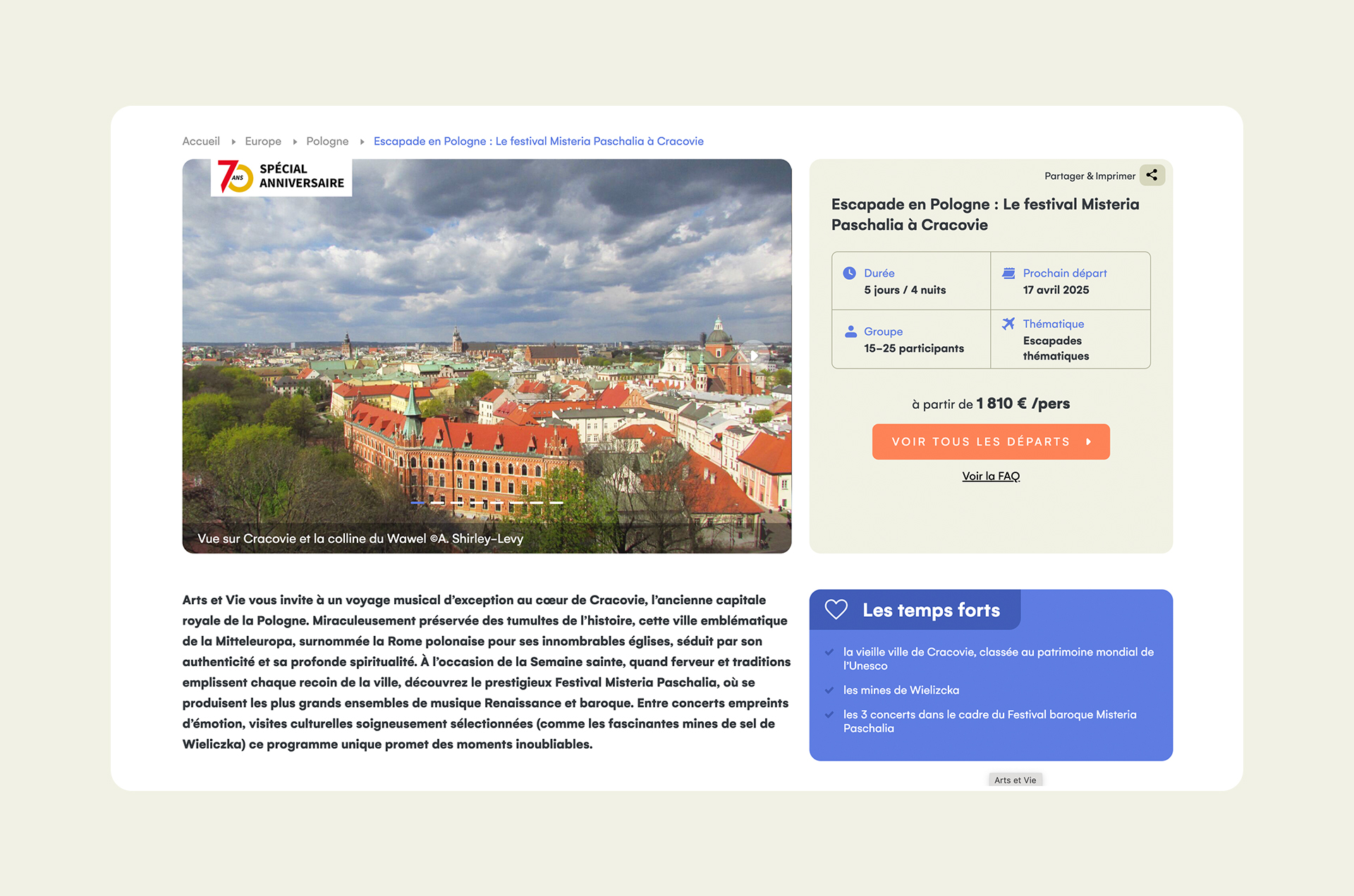The image size is (1354, 896).
Task: Click the highlight about Festival baroque Misteria Paschalia
Action: [x=990, y=721]
